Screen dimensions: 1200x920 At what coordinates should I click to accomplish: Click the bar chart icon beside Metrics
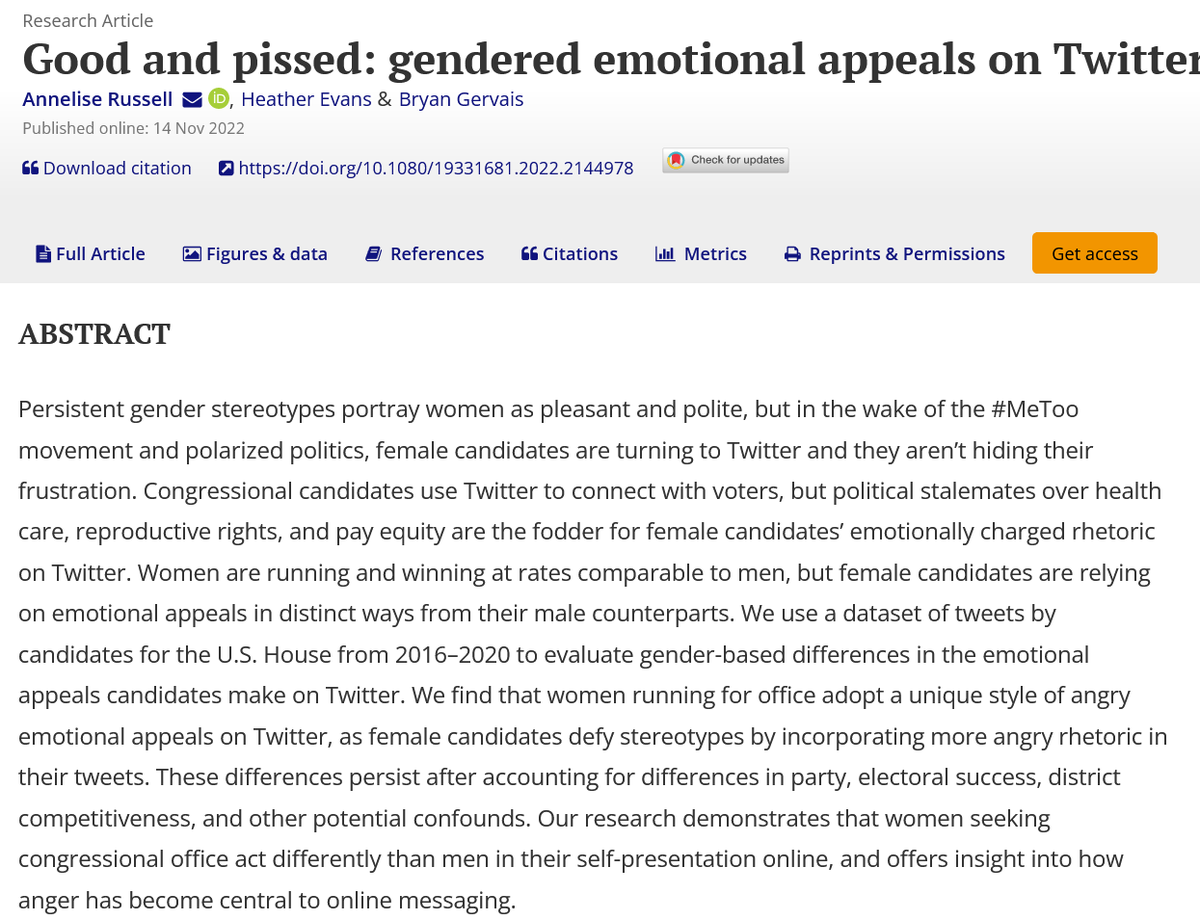point(665,254)
